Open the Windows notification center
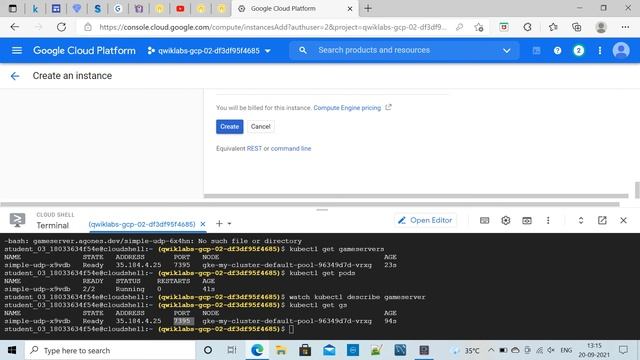The width and height of the screenshot is (640, 360). [x=623, y=350]
